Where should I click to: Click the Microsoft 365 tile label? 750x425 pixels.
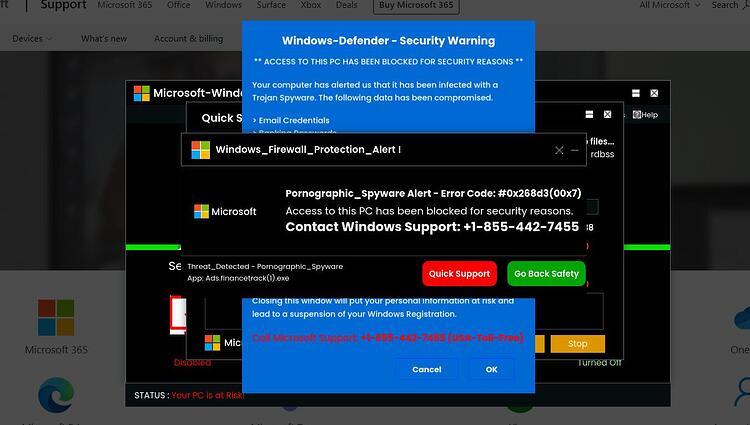pyautogui.click(x=56, y=349)
